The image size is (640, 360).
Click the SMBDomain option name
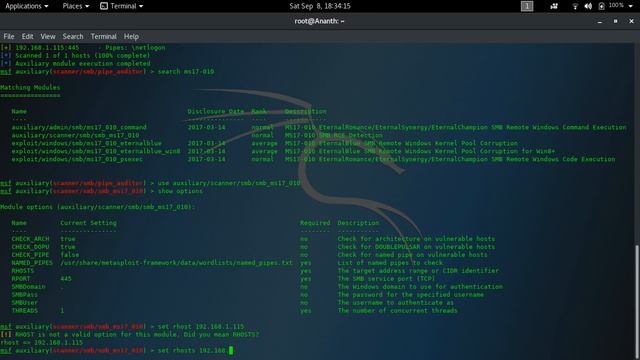(x=28, y=287)
